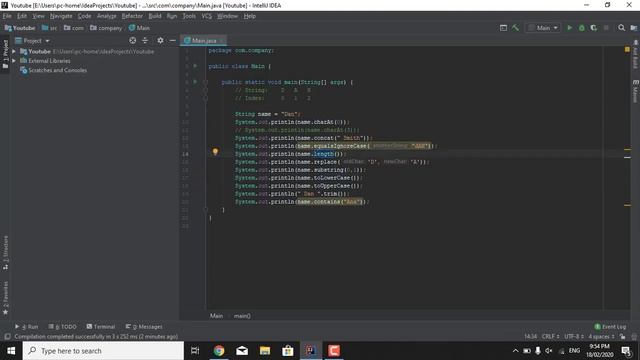
Task: Click yellow warning stripe near line 13 in scrollbar
Action: [627, 149]
